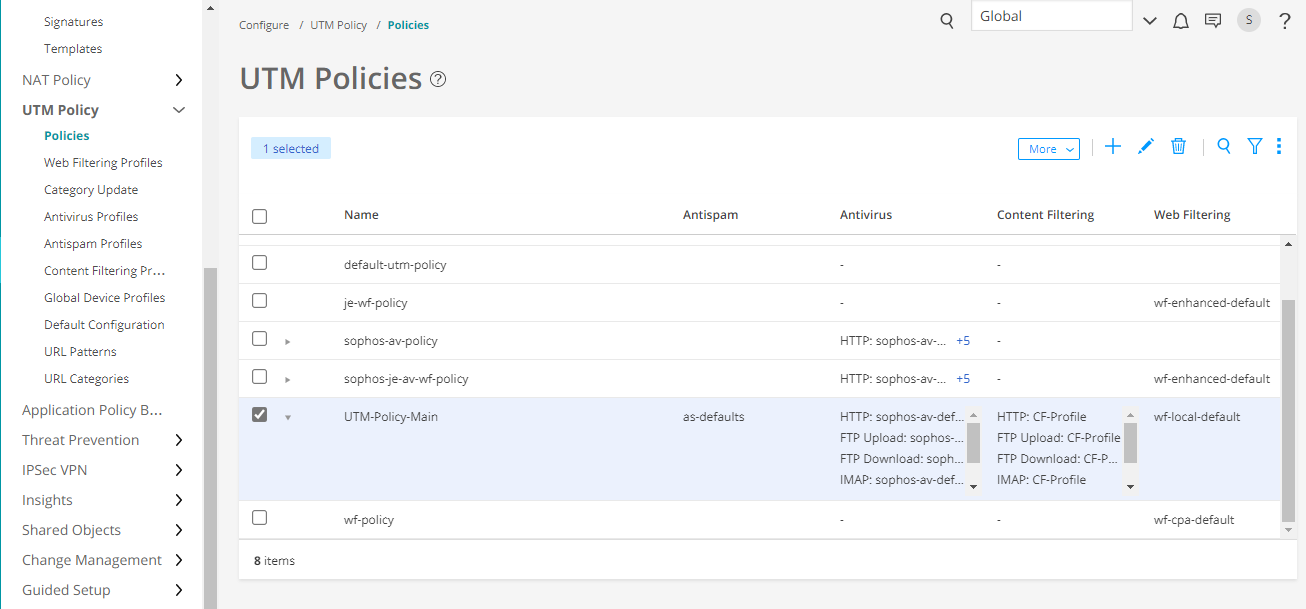Open Web Filtering Profiles in sidebar
This screenshot has width=1306, height=609.
click(103, 162)
